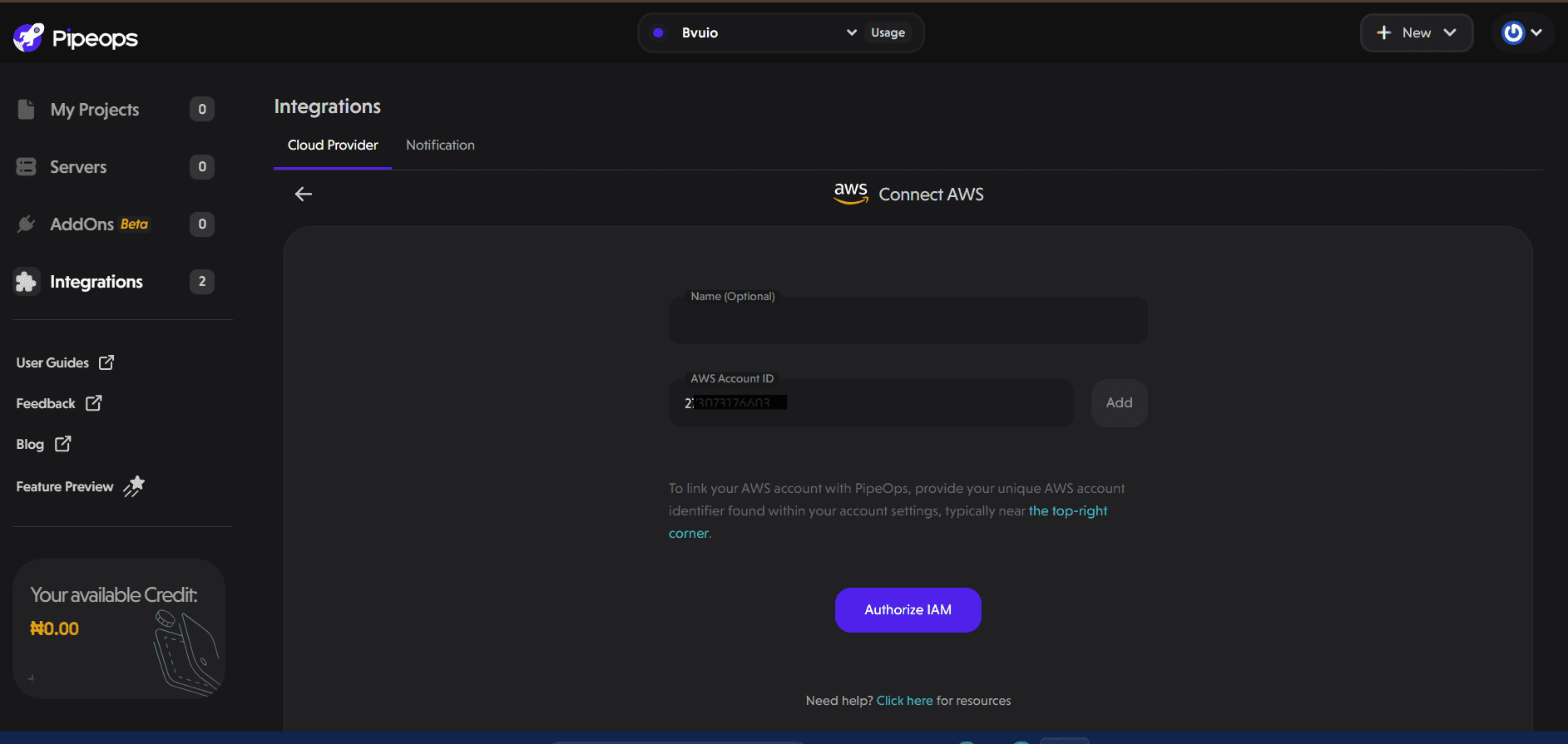Open 'the top-right corner' link
This screenshot has height=744, width=1568.
(x=1068, y=510)
